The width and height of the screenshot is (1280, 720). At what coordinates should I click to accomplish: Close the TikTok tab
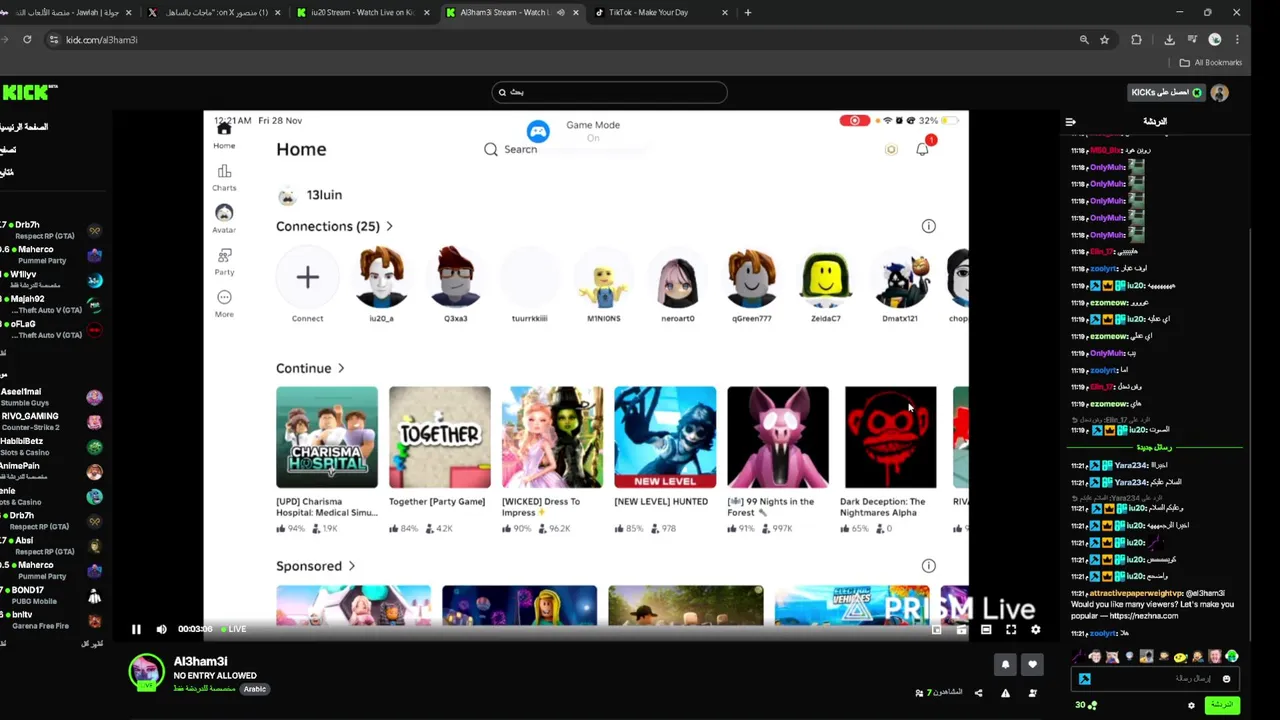click(x=723, y=13)
